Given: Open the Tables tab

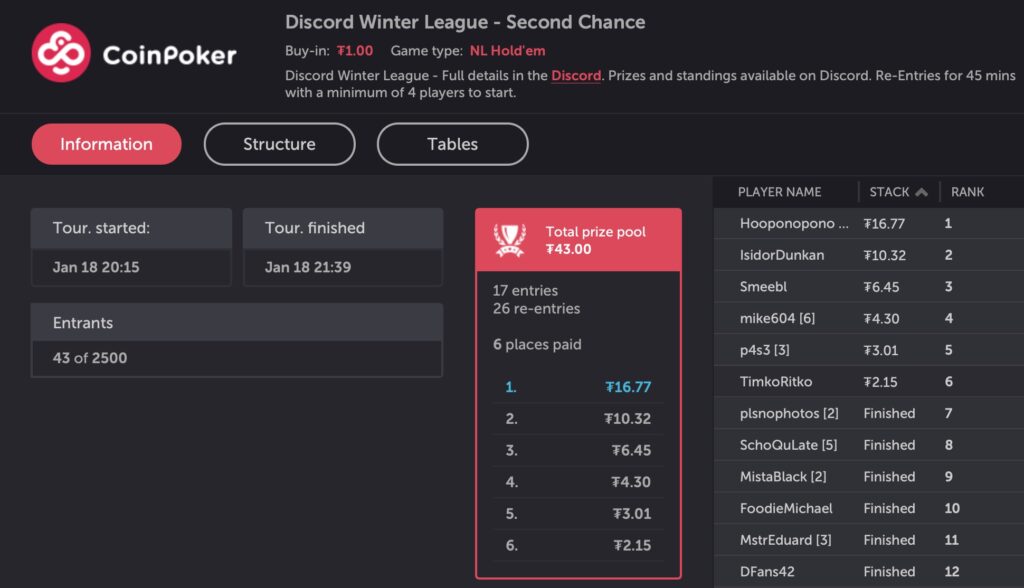Looking at the screenshot, I should click(452, 143).
